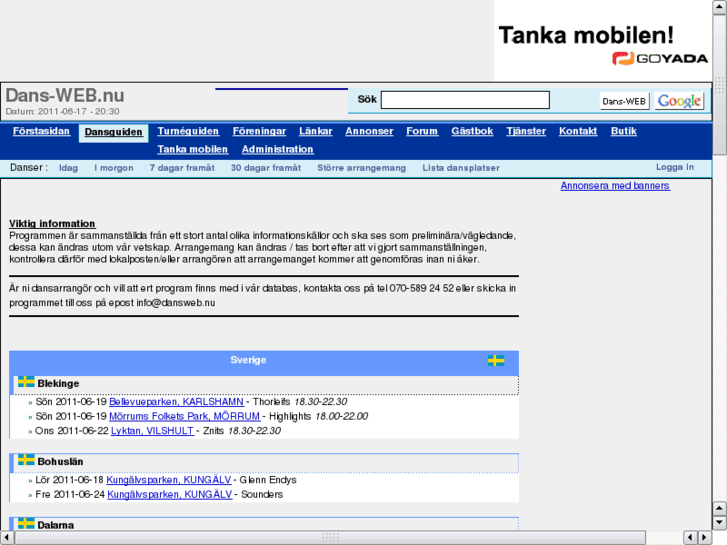Click the Blekinge region heading

[58, 384]
